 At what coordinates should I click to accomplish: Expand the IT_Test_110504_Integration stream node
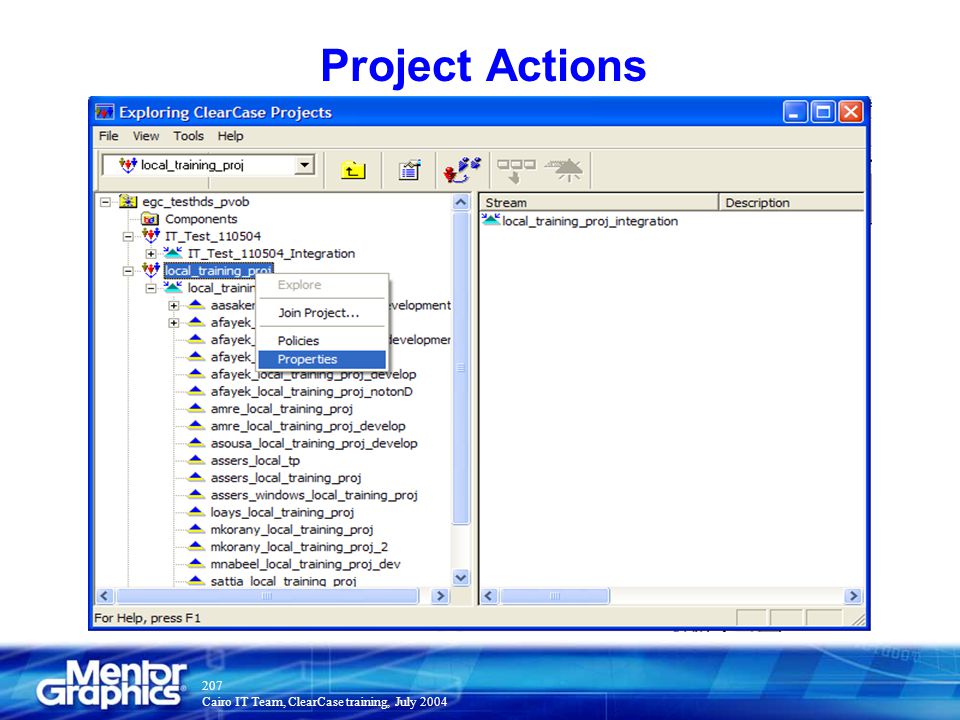[x=151, y=253]
